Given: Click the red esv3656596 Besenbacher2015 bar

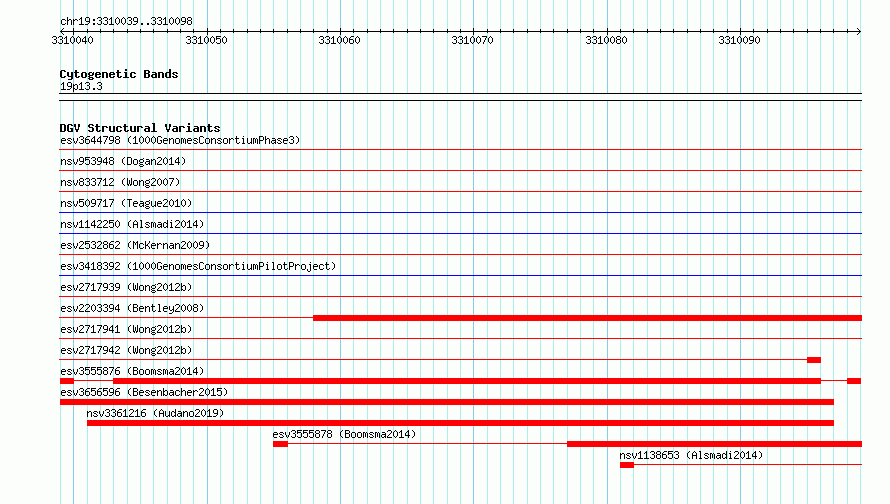Looking at the screenshot, I should (x=447, y=402).
